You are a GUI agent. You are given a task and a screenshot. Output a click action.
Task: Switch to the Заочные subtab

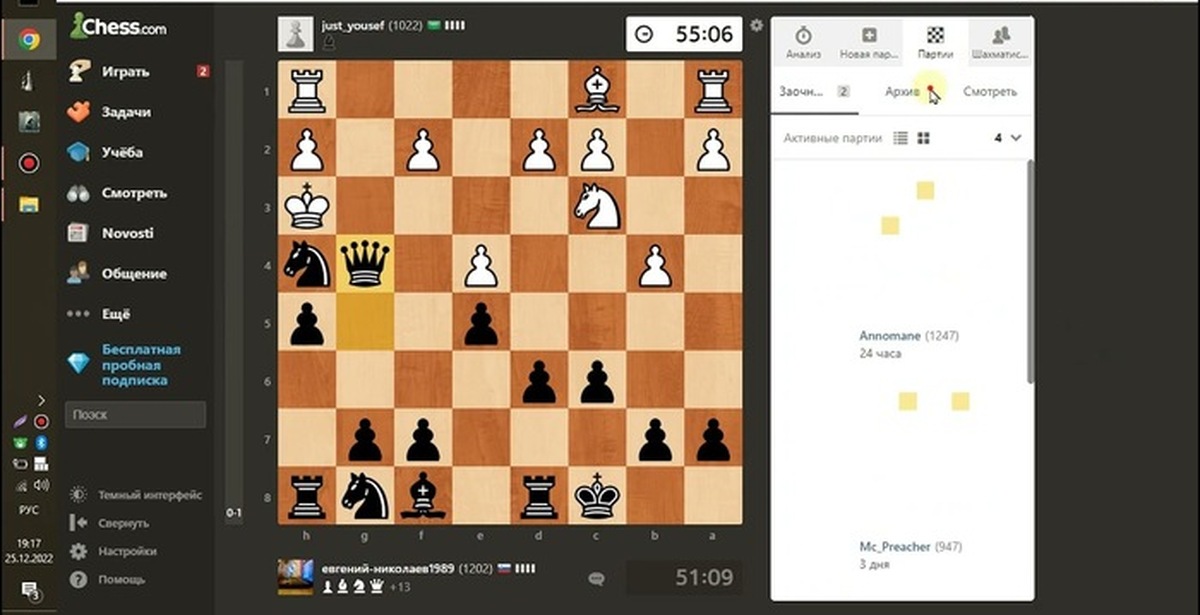[x=813, y=91]
